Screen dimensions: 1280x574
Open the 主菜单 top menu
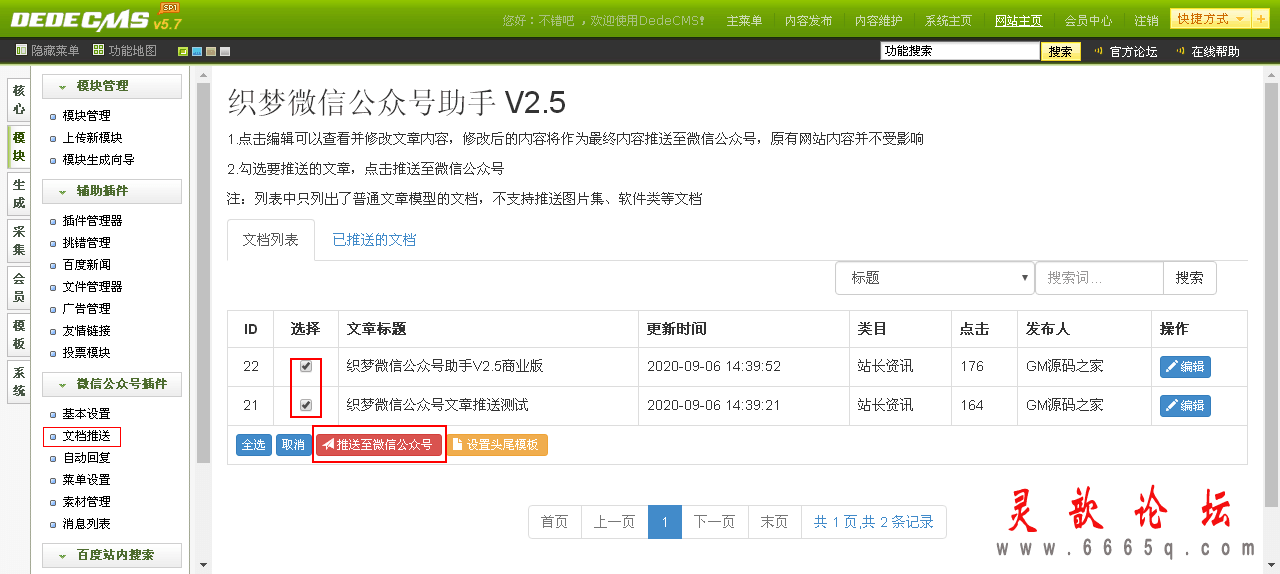click(x=744, y=20)
